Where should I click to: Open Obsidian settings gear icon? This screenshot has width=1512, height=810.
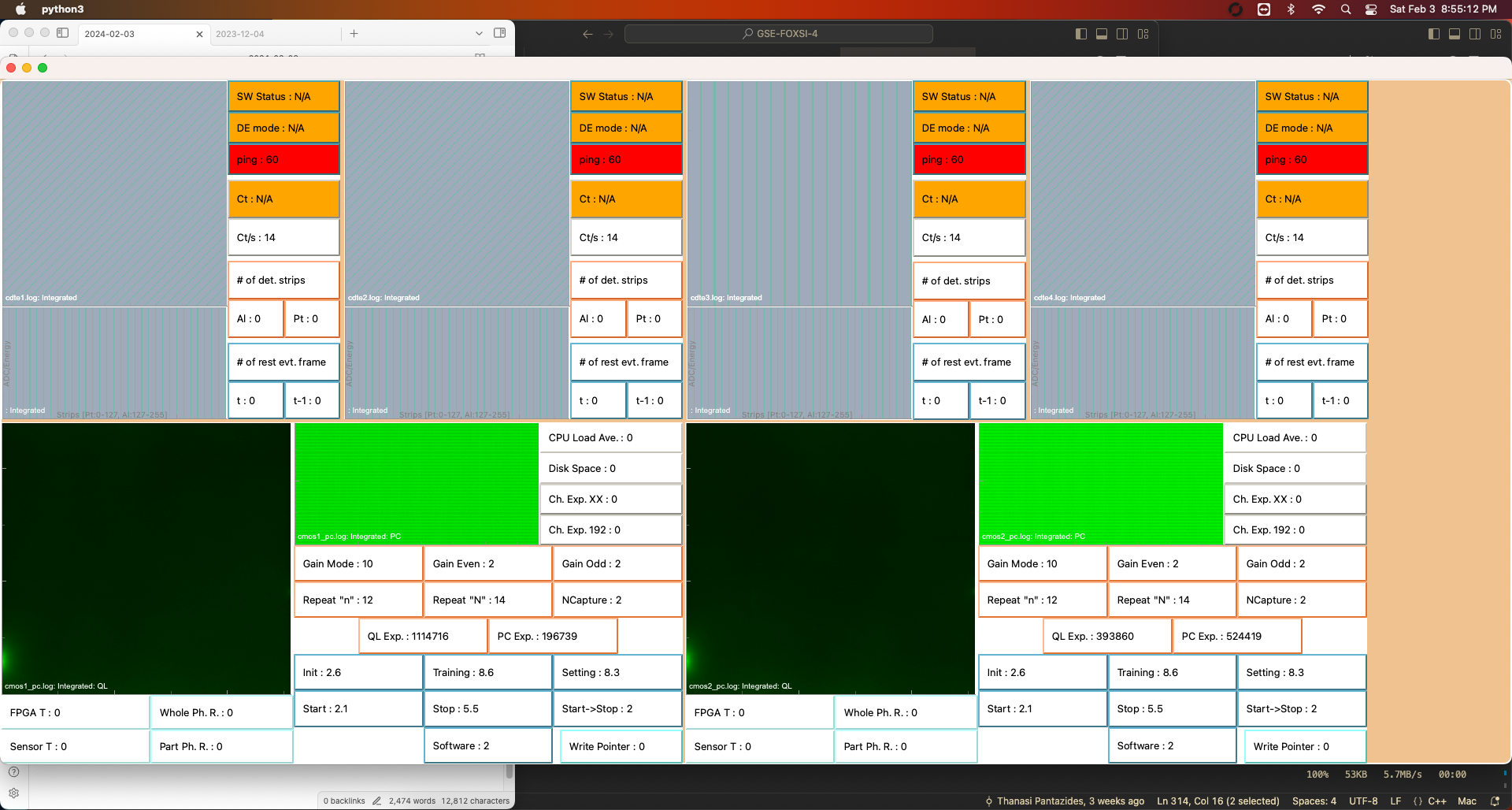click(x=13, y=793)
